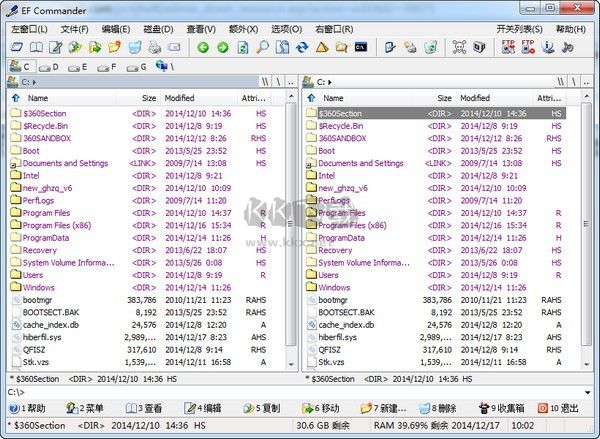Open the 左窗口(L) menu
Image resolution: width=600 pixels, height=439 pixels.
[29, 29]
